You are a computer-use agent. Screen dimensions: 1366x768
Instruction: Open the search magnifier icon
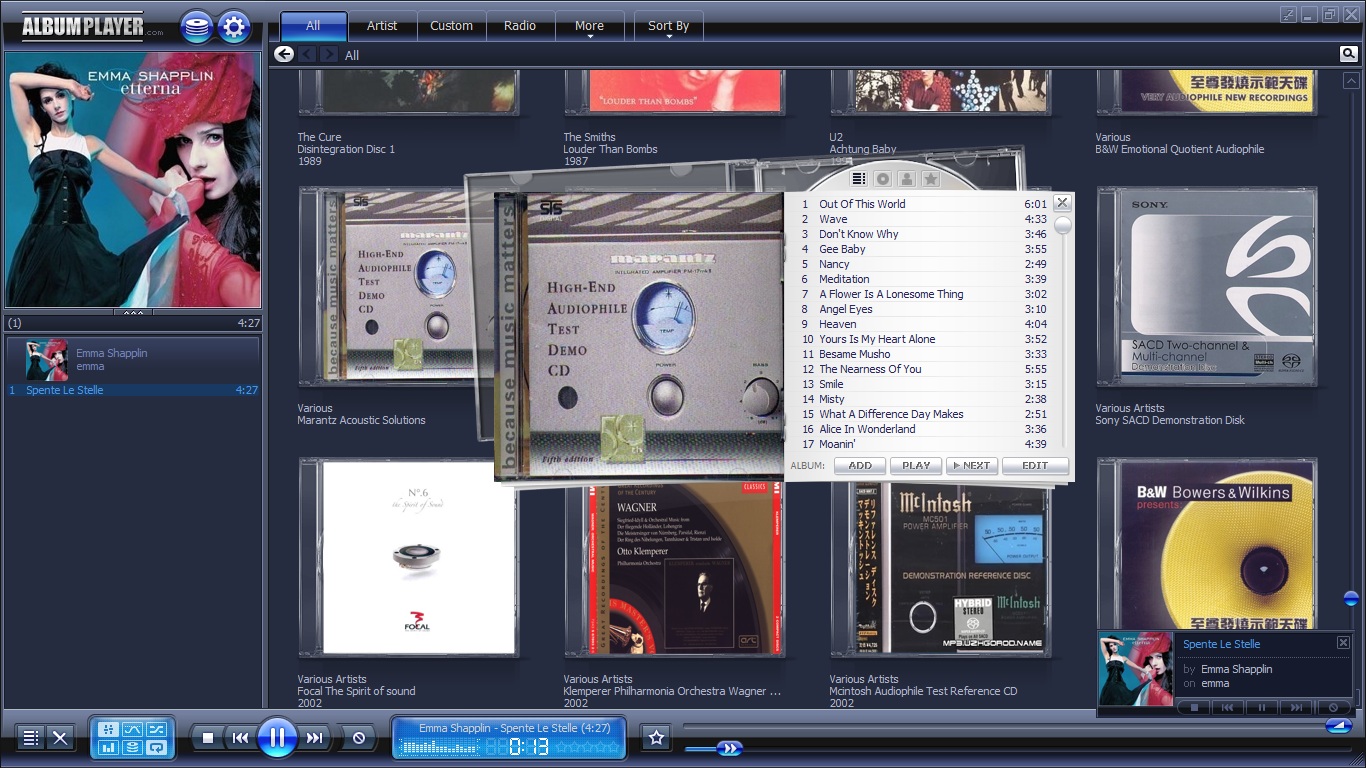[1349, 54]
